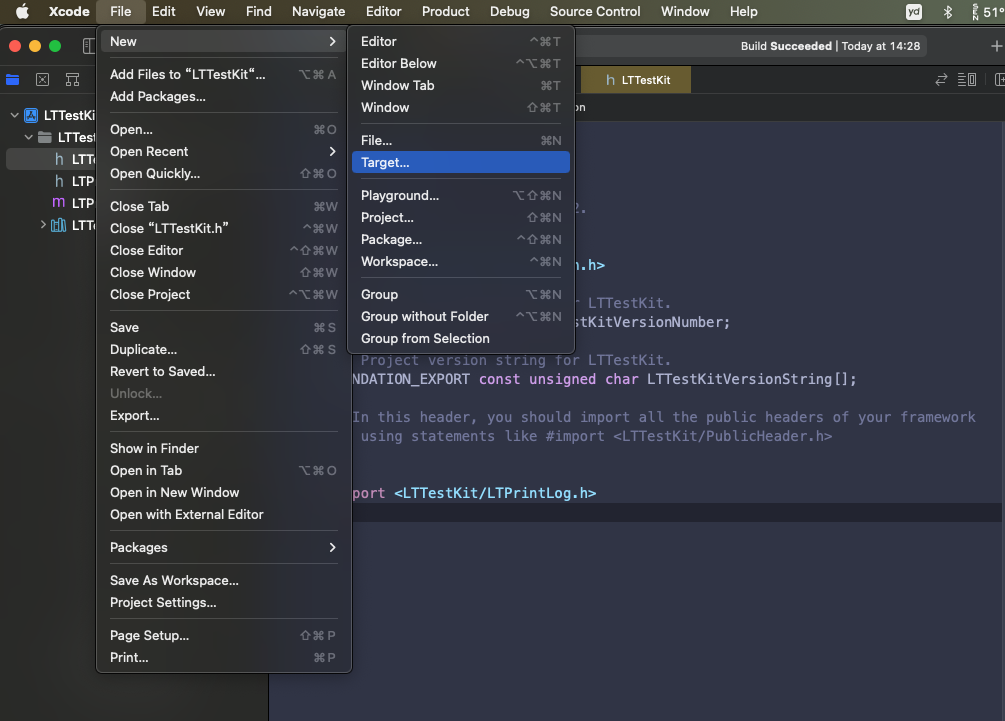Collapse the LTTestKit project root
This screenshot has height=721, width=1005.
[x=14, y=115]
